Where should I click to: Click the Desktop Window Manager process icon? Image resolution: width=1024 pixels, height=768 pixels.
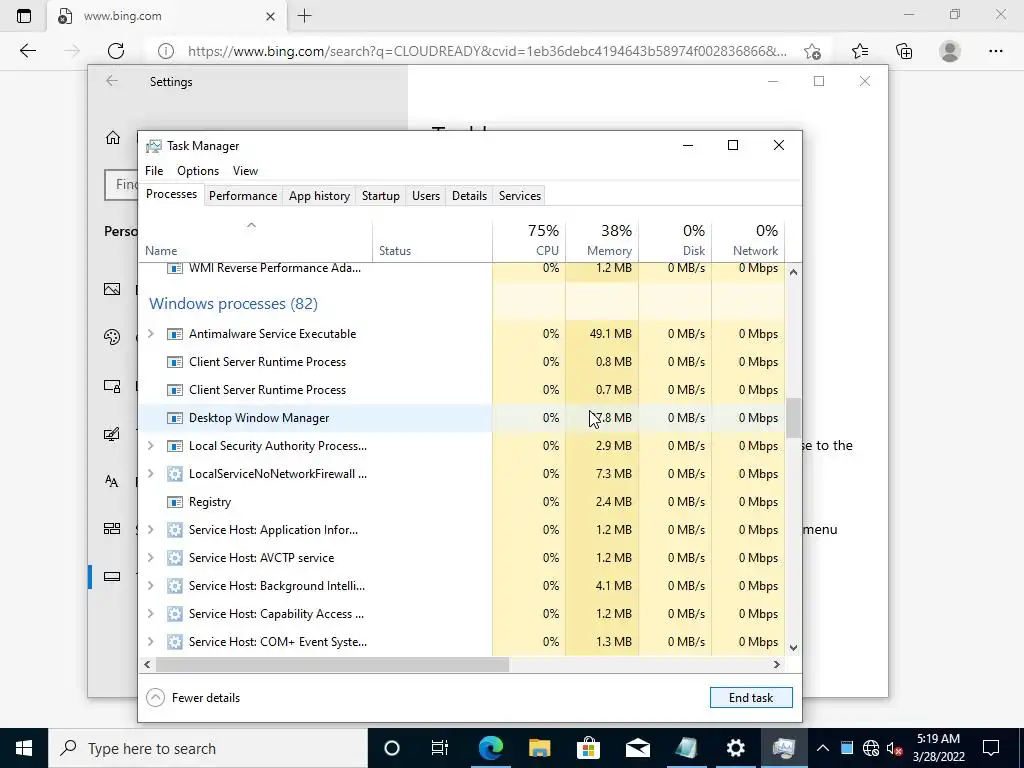coord(174,418)
